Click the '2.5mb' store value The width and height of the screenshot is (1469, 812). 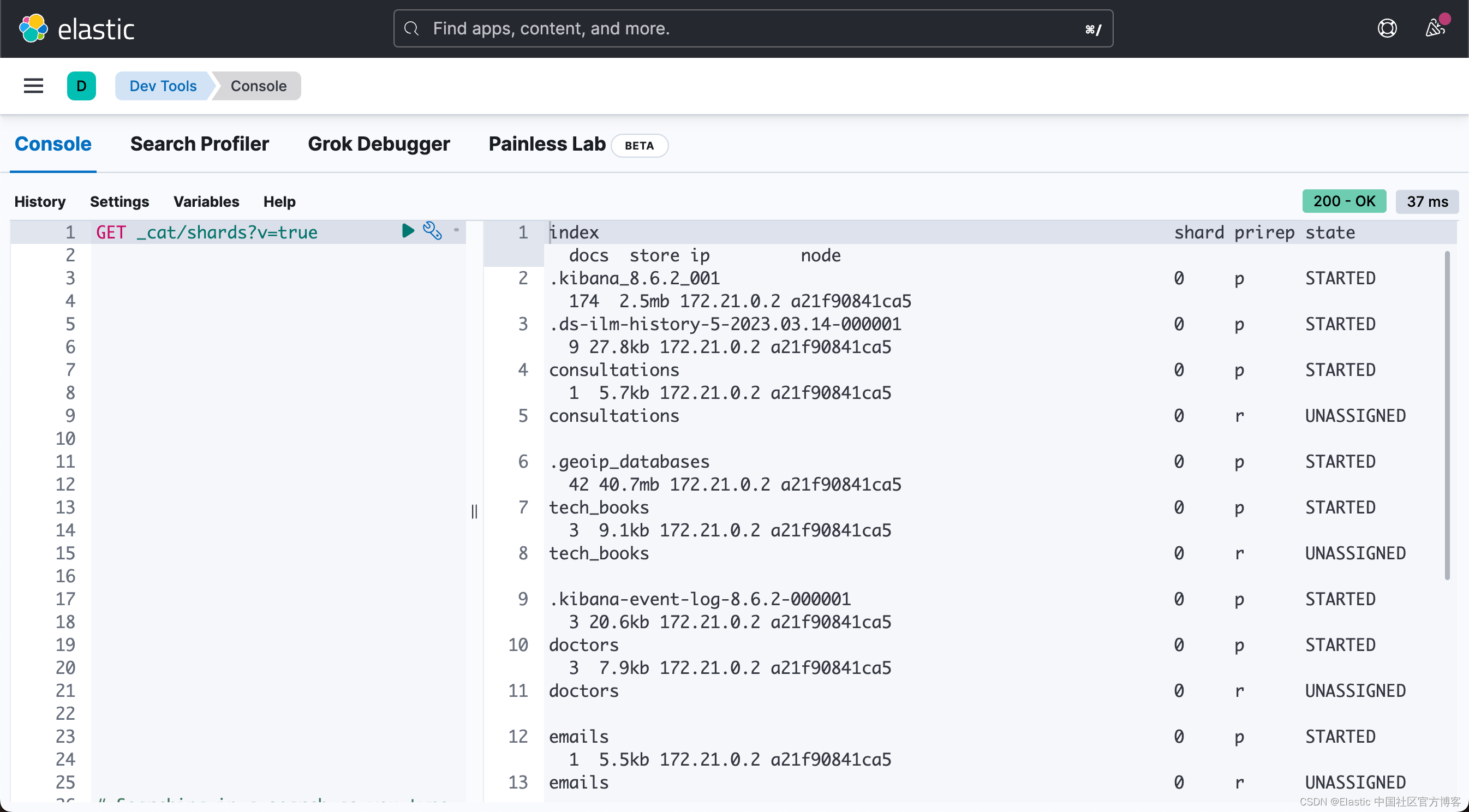[644, 301]
